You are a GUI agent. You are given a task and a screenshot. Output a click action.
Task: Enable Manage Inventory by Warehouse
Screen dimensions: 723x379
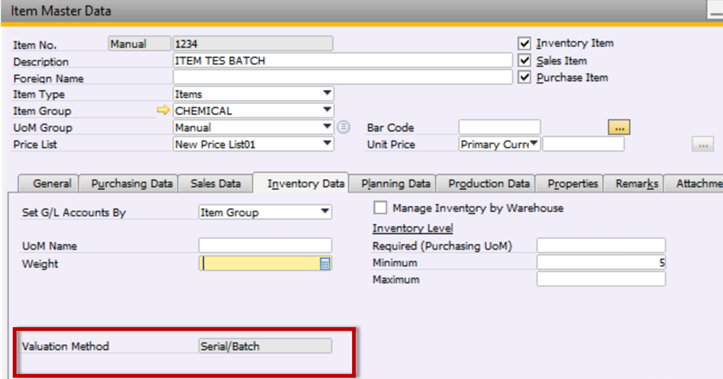click(x=380, y=208)
